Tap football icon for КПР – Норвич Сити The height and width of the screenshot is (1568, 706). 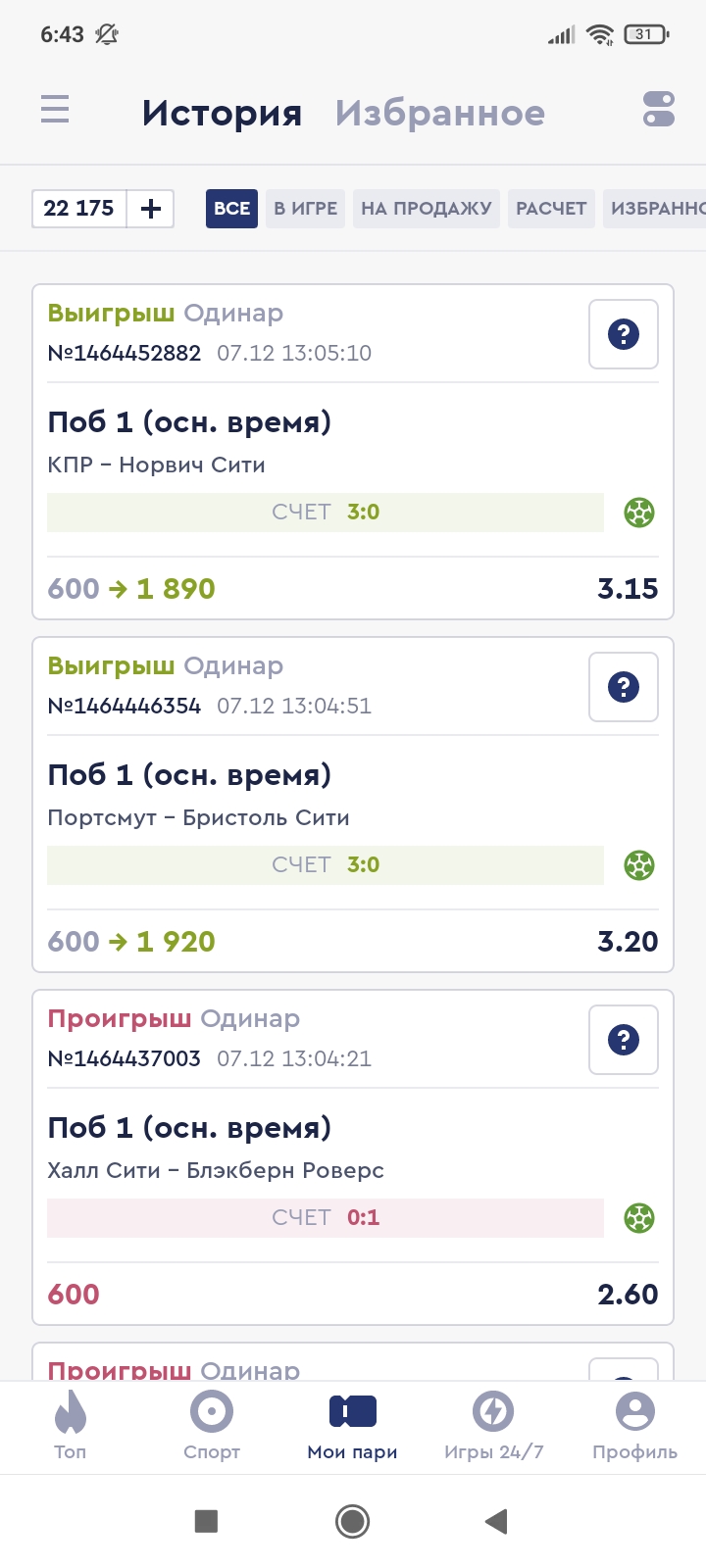(x=639, y=513)
